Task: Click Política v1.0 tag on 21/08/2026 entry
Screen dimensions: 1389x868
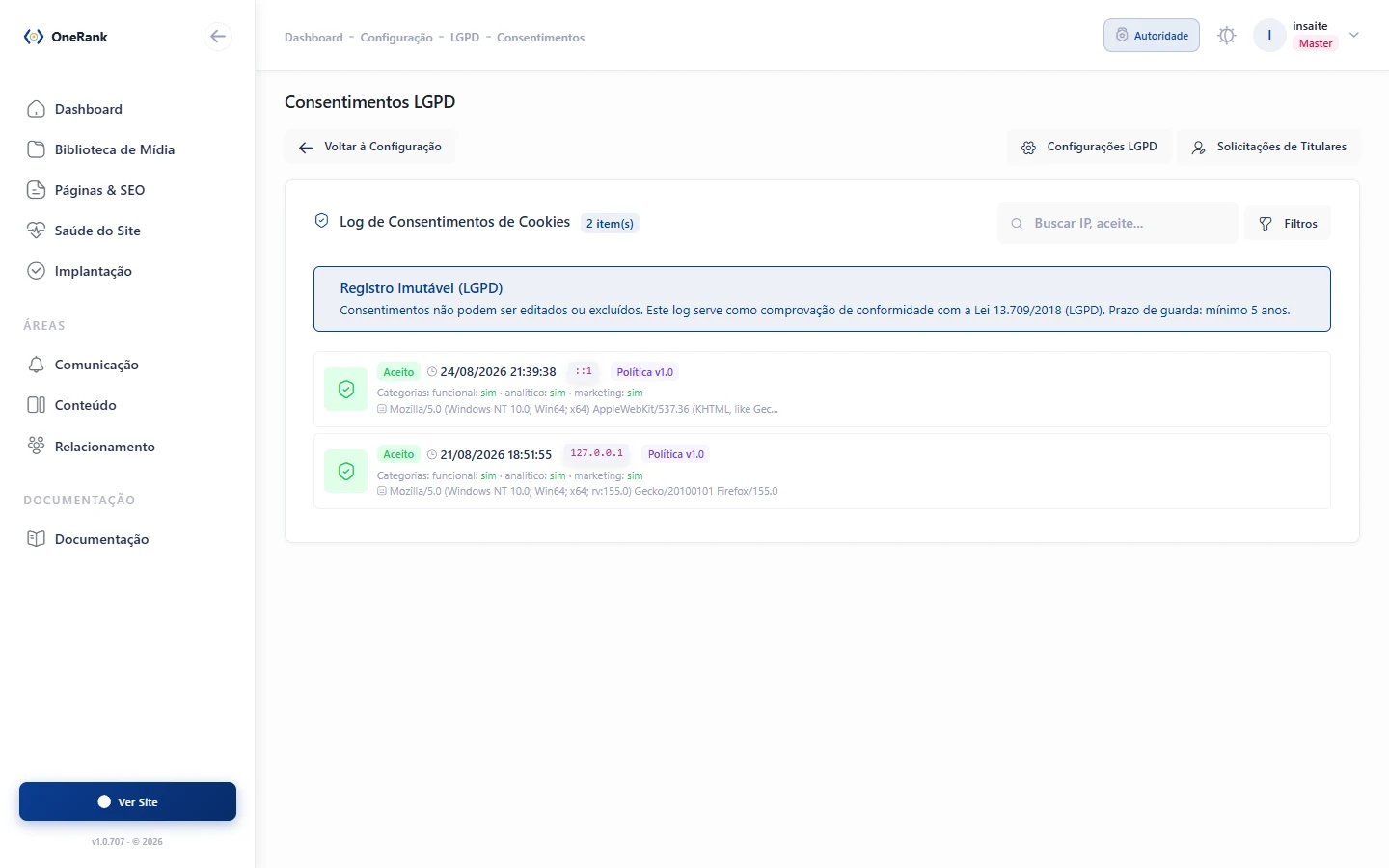Action: [x=676, y=454]
